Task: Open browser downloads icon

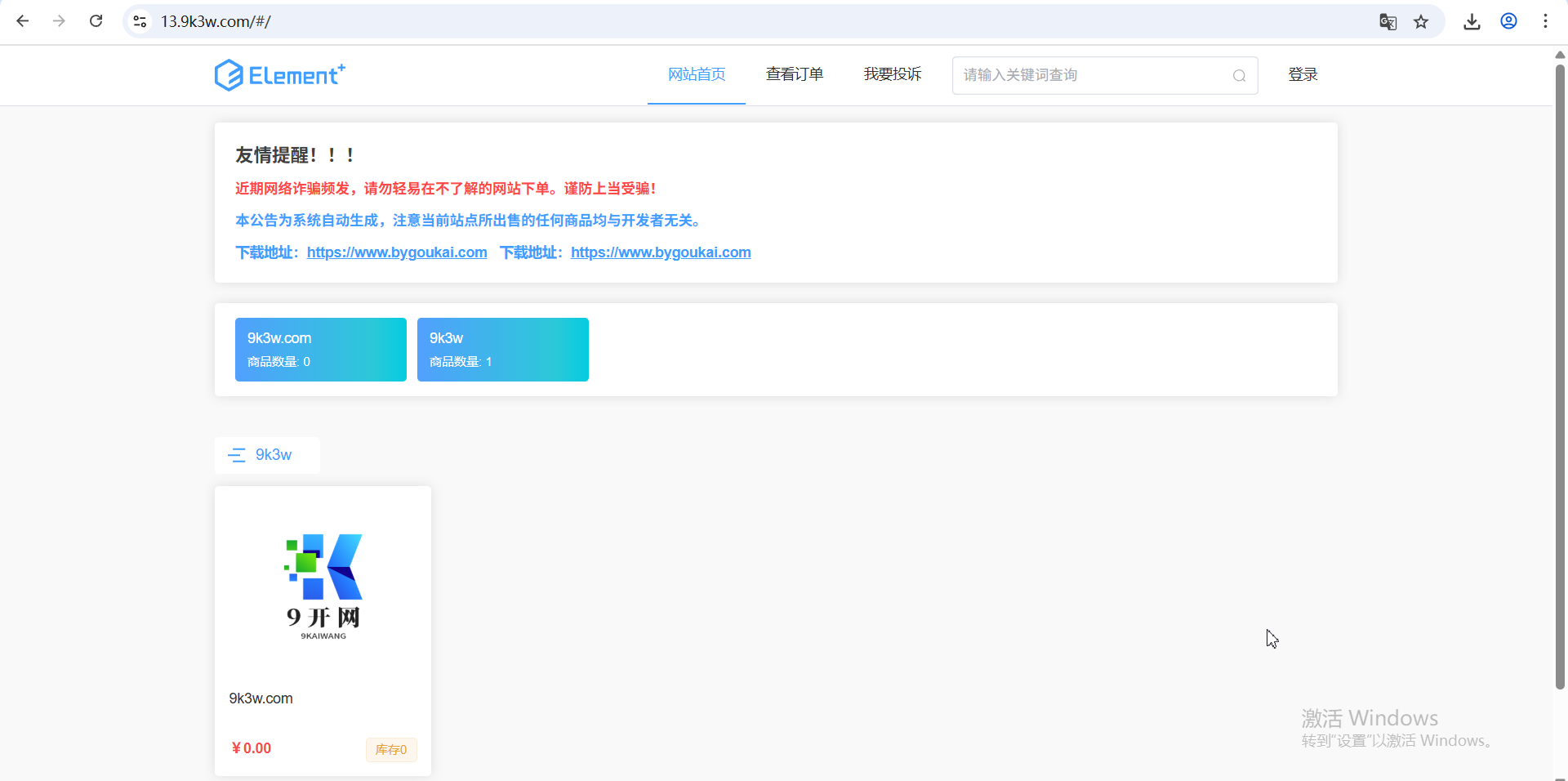Action: 1472,22
